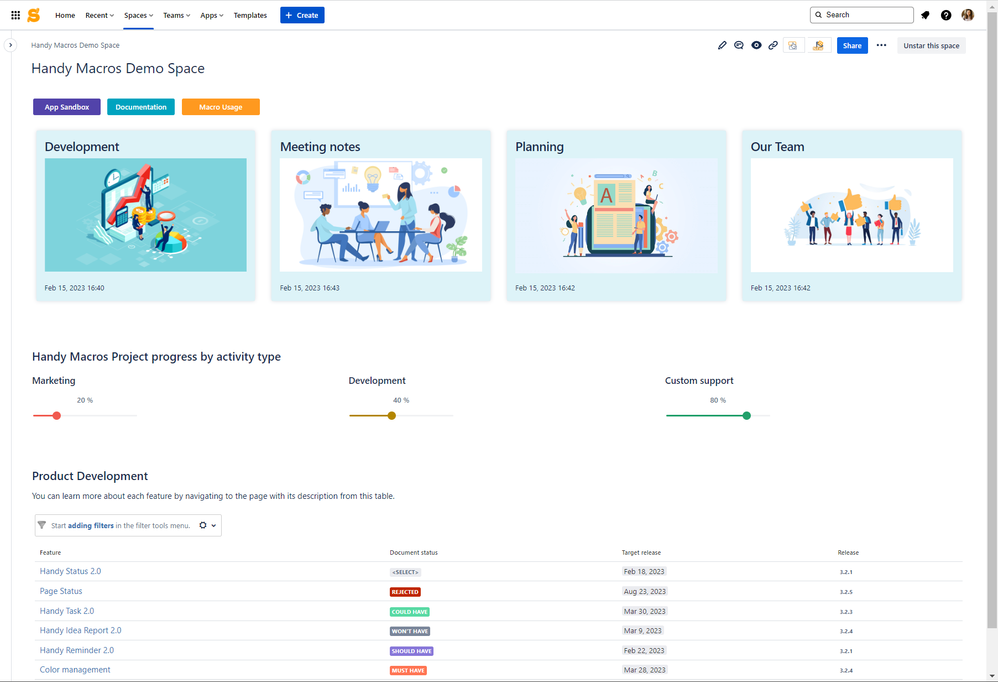Open the Our Team card image
The height and width of the screenshot is (682, 998).
[852, 215]
